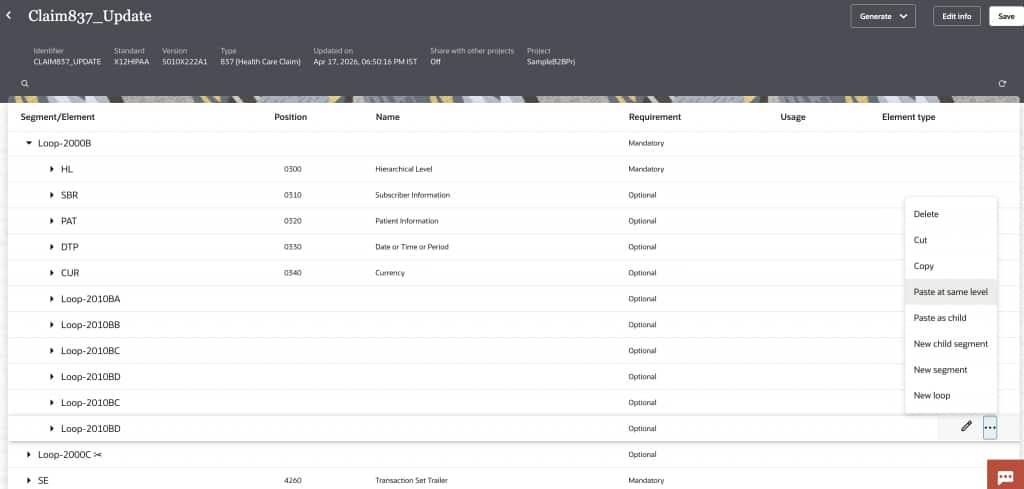
Task: Click the refresh icon in header
Action: click(1002, 84)
